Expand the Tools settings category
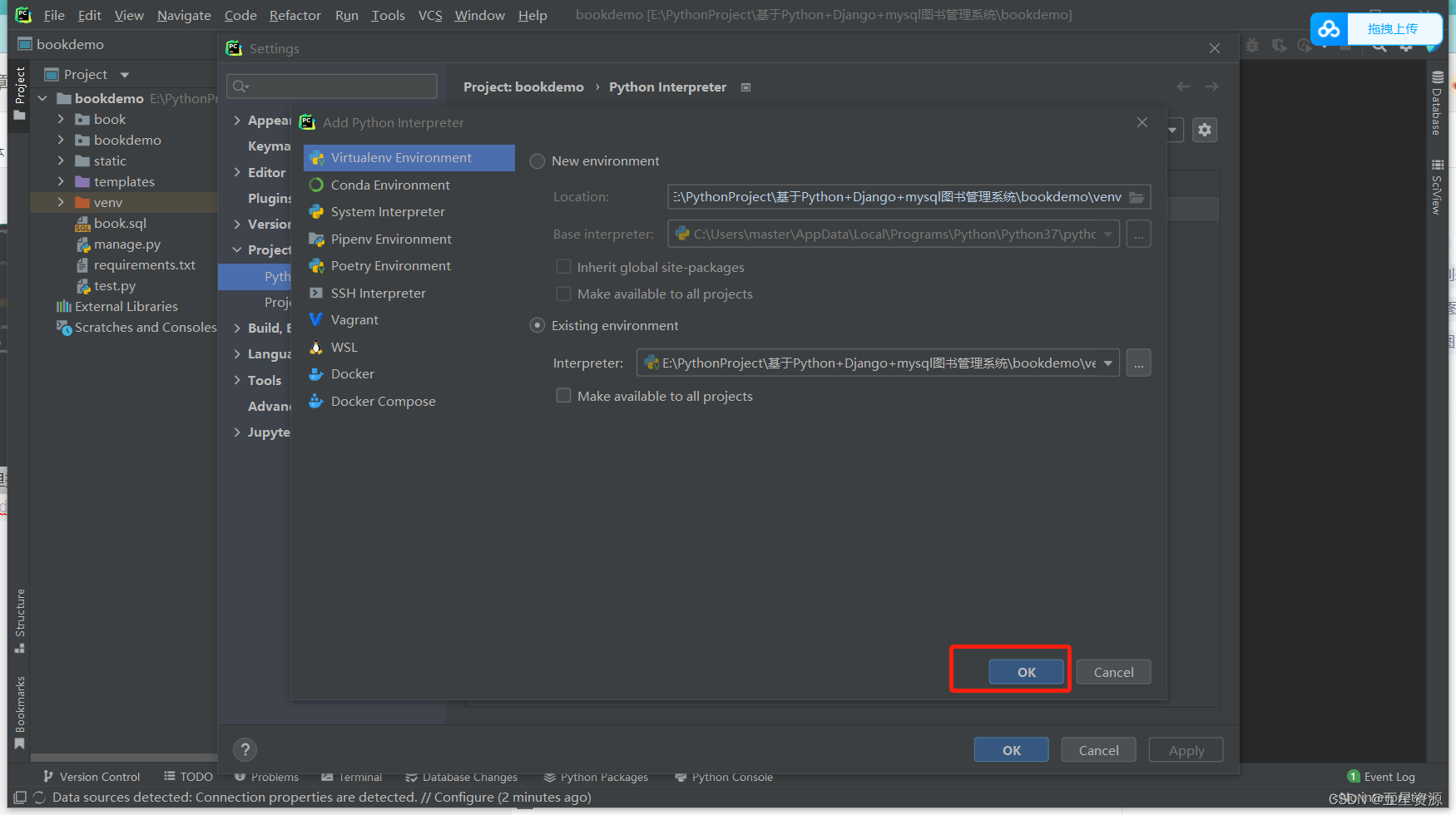The image size is (1456, 815). coord(237,380)
